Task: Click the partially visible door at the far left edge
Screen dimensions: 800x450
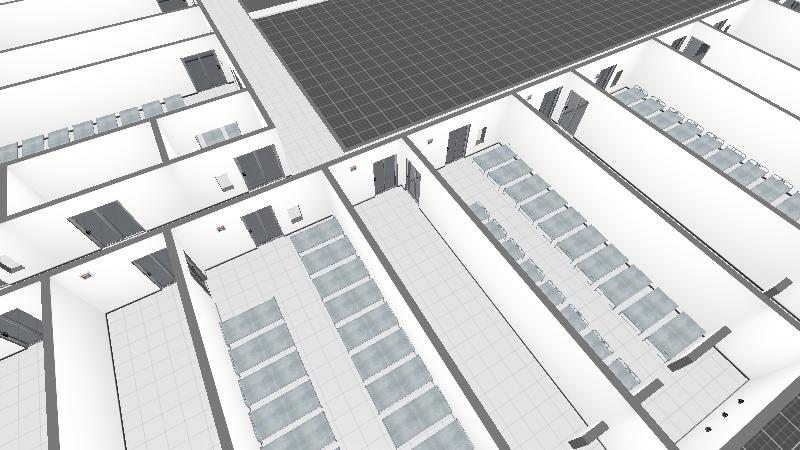Action: tap(20, 327)
